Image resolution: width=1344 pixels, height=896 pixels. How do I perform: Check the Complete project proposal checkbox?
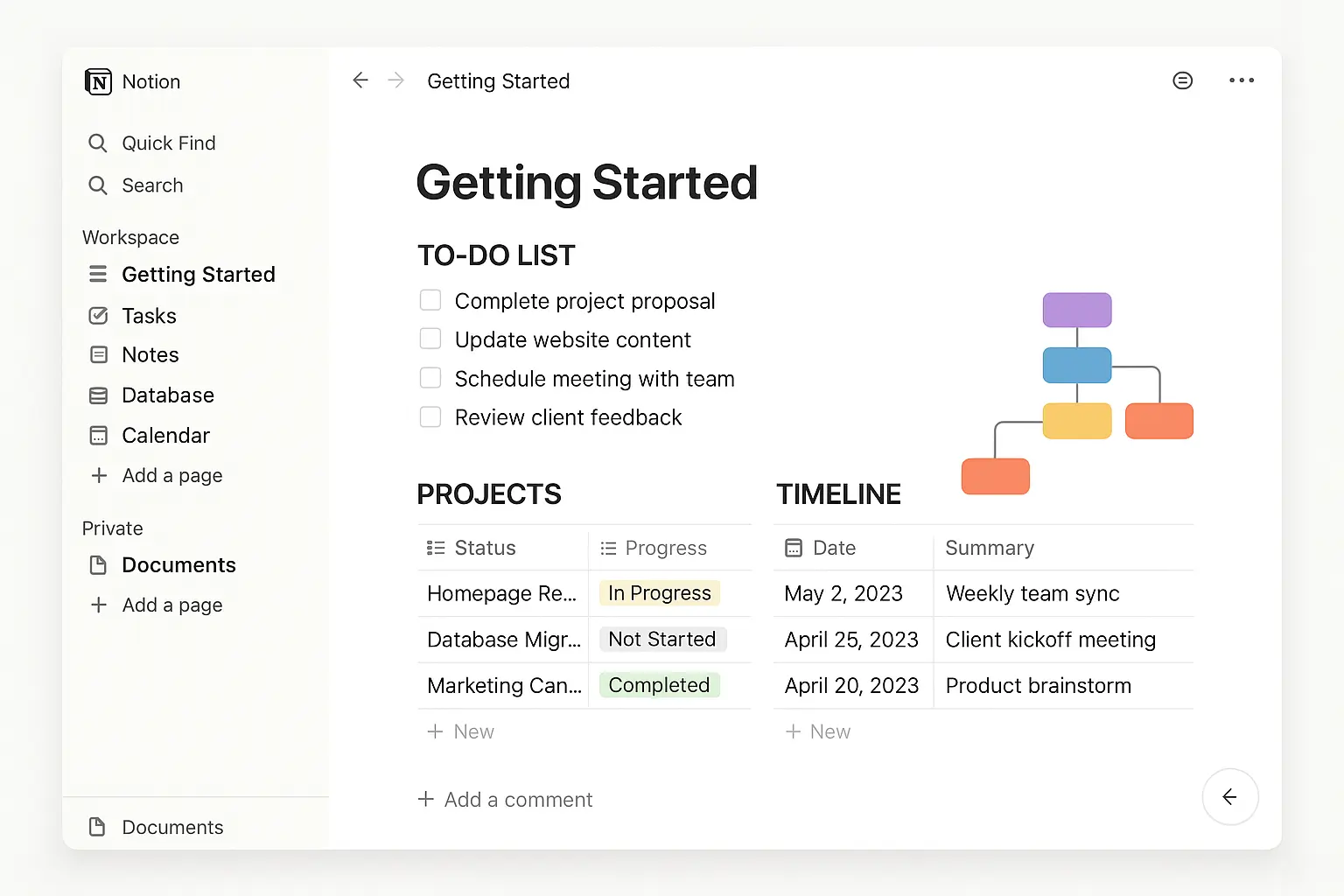coord(430,300)
